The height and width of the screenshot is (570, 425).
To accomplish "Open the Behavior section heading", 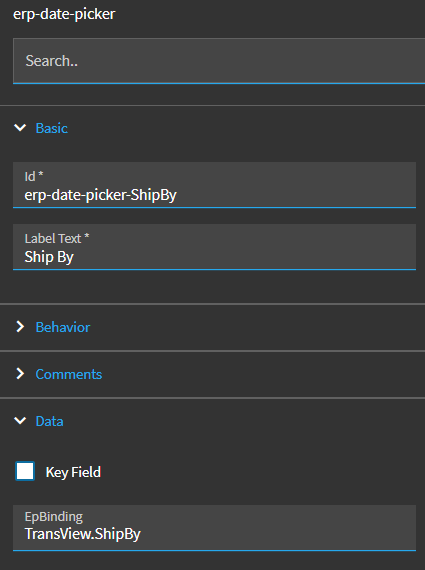I will [63, 327].
